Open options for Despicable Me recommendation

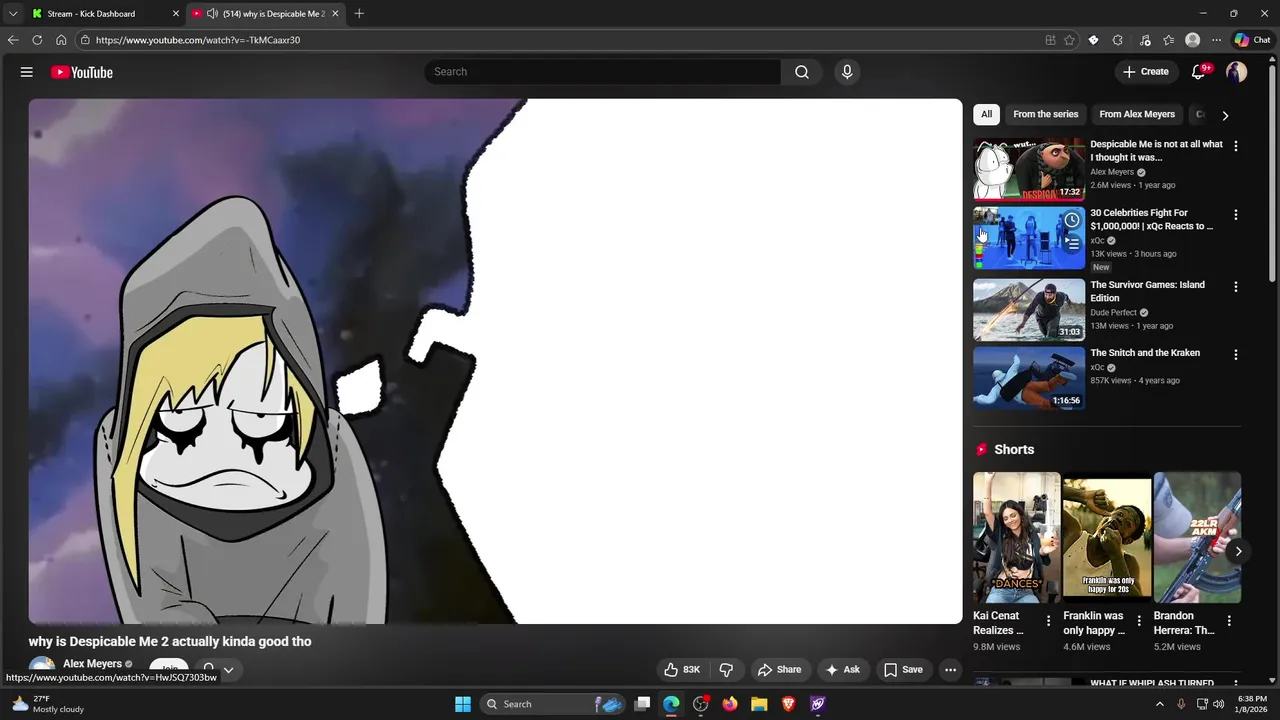click(x=1236, y=146)
